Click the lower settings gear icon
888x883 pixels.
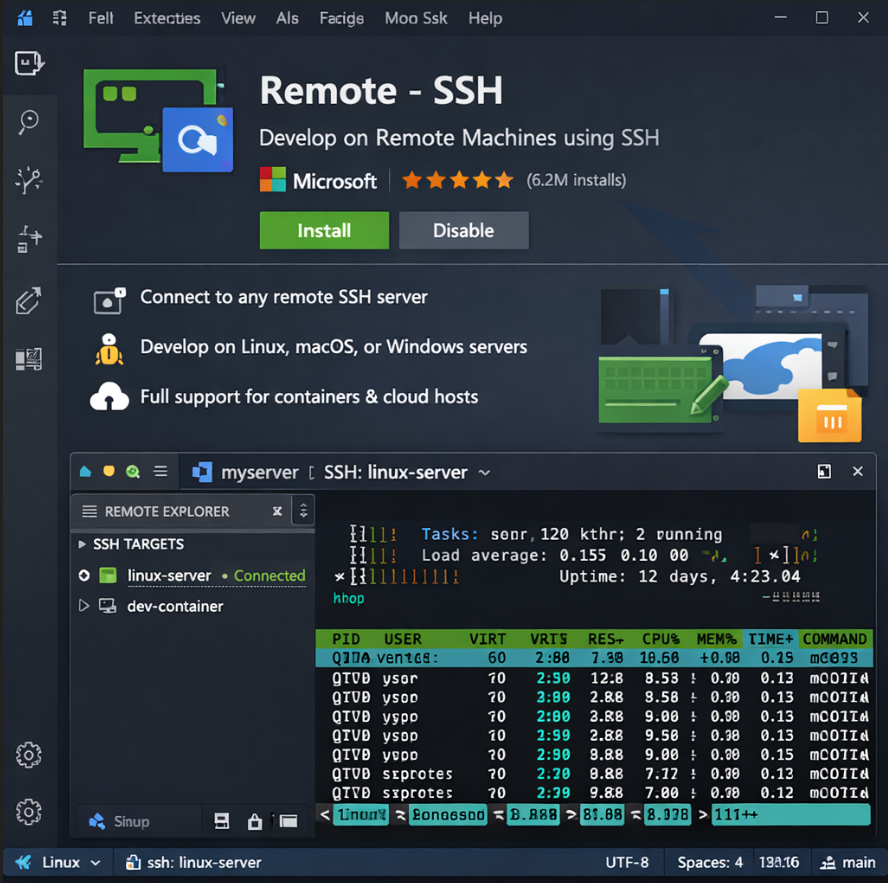click(x=29, y=812)
